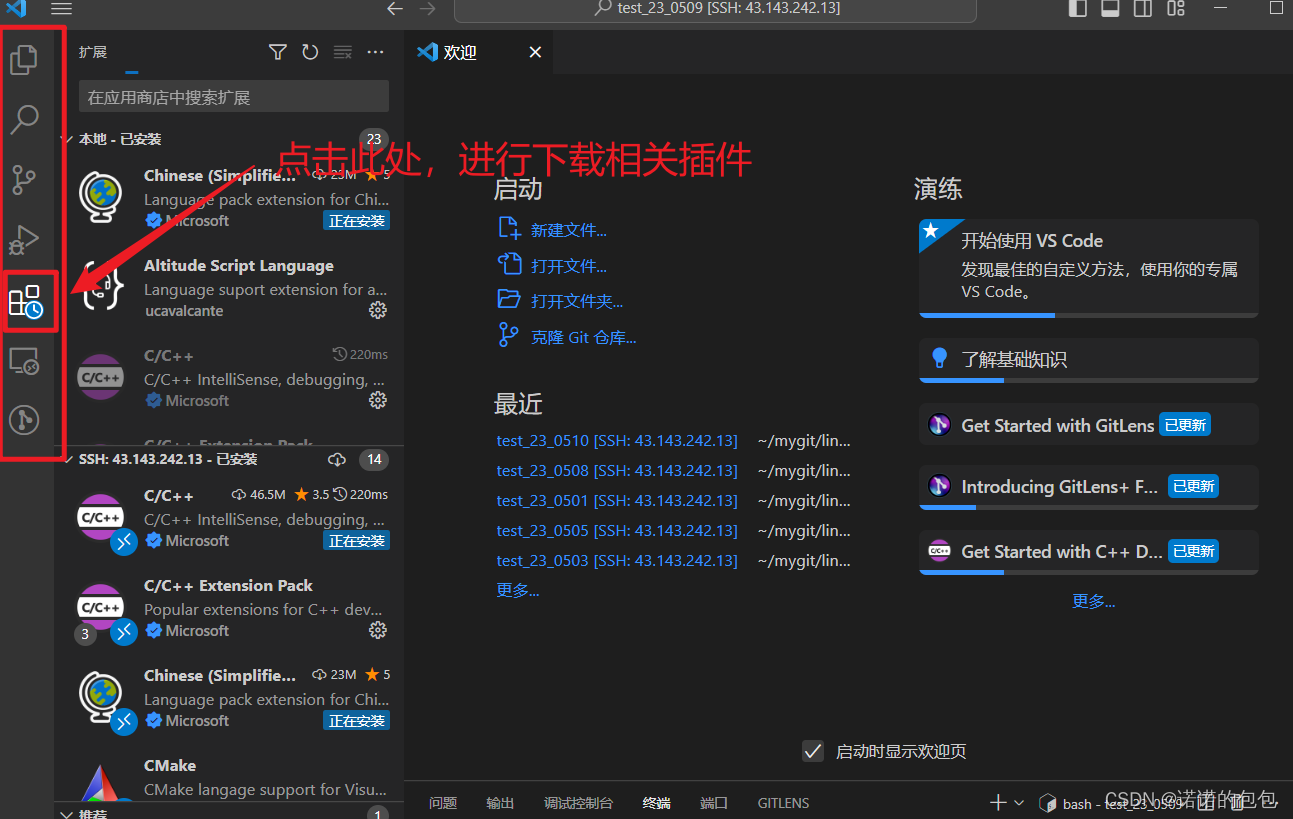Viewport: 1293px width, 819px height.
Task: Open settings gear for C/C++ Extension Pack
Action: 378,630
